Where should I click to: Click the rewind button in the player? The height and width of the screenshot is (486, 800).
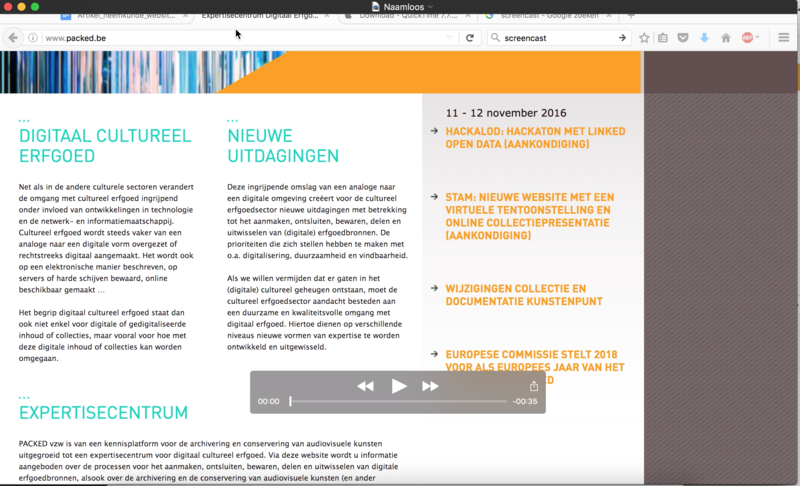[x=365, y=386]
